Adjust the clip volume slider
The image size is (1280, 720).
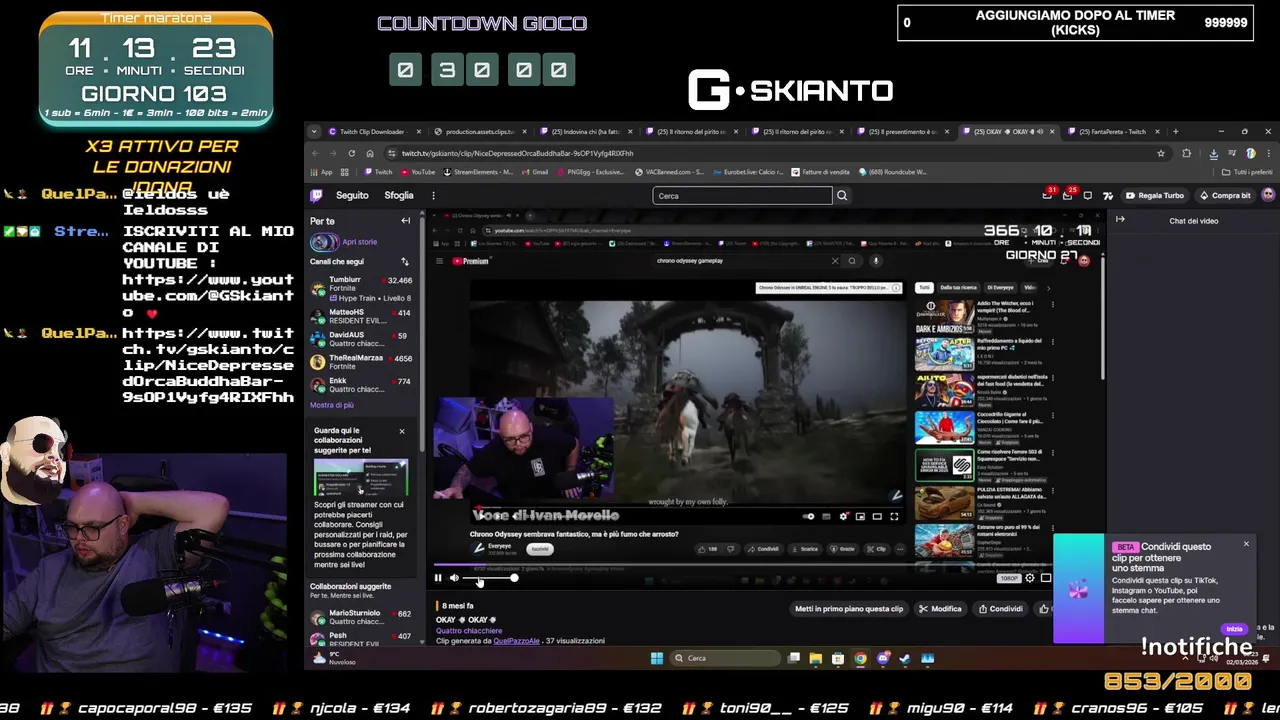pyautogui.click(x=490, y=578)
